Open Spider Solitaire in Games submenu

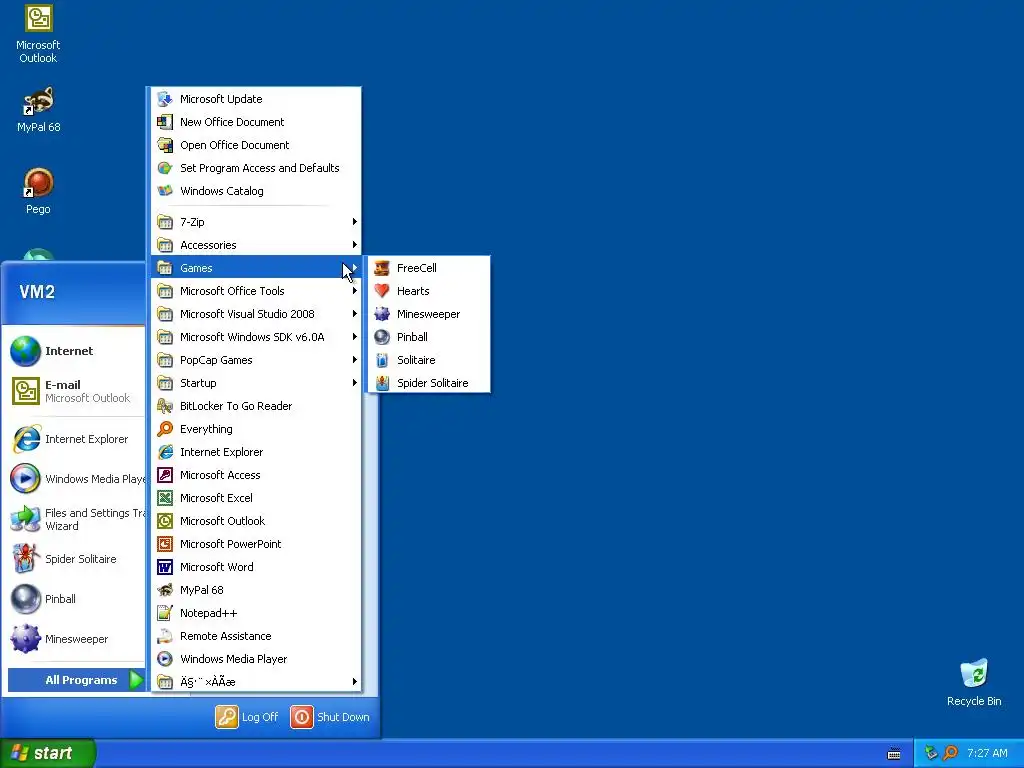click(x=428, y=383)
